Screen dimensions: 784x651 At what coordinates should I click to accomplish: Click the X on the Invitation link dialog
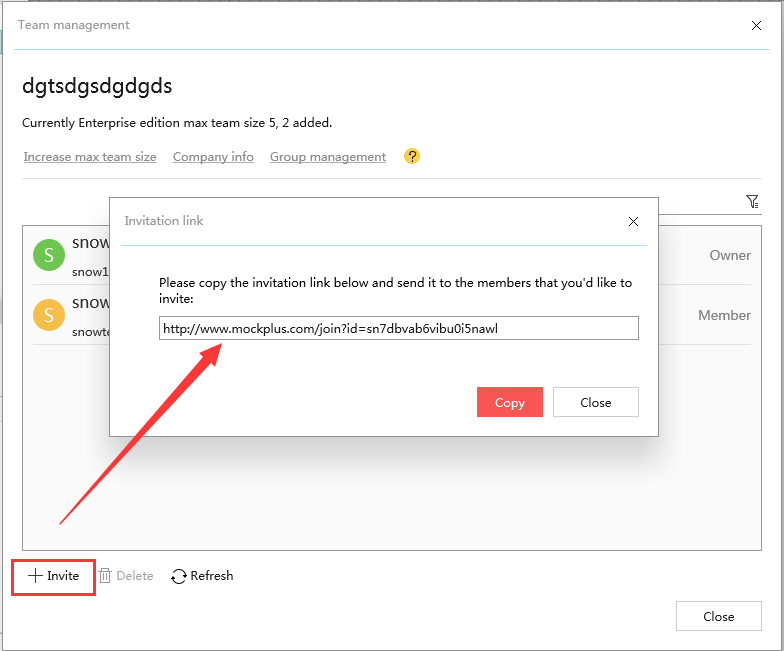pos(633,222)
